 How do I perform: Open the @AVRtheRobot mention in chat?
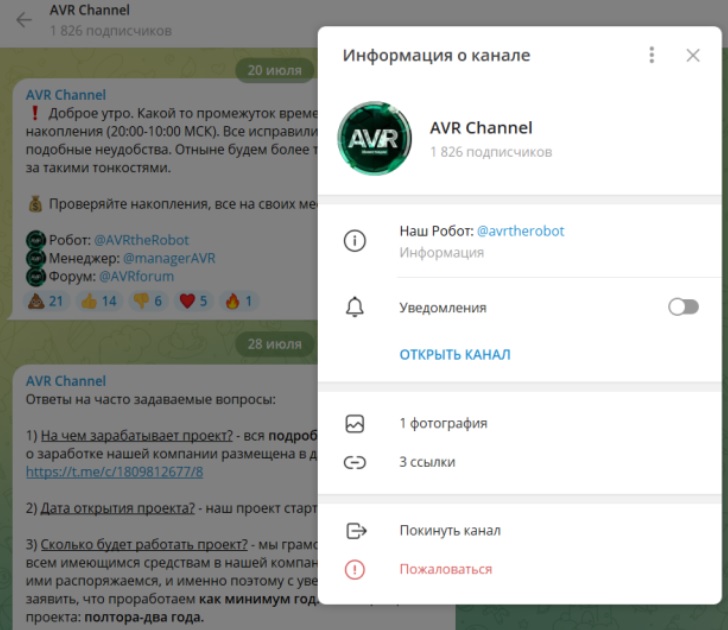(x=141, y=240)
